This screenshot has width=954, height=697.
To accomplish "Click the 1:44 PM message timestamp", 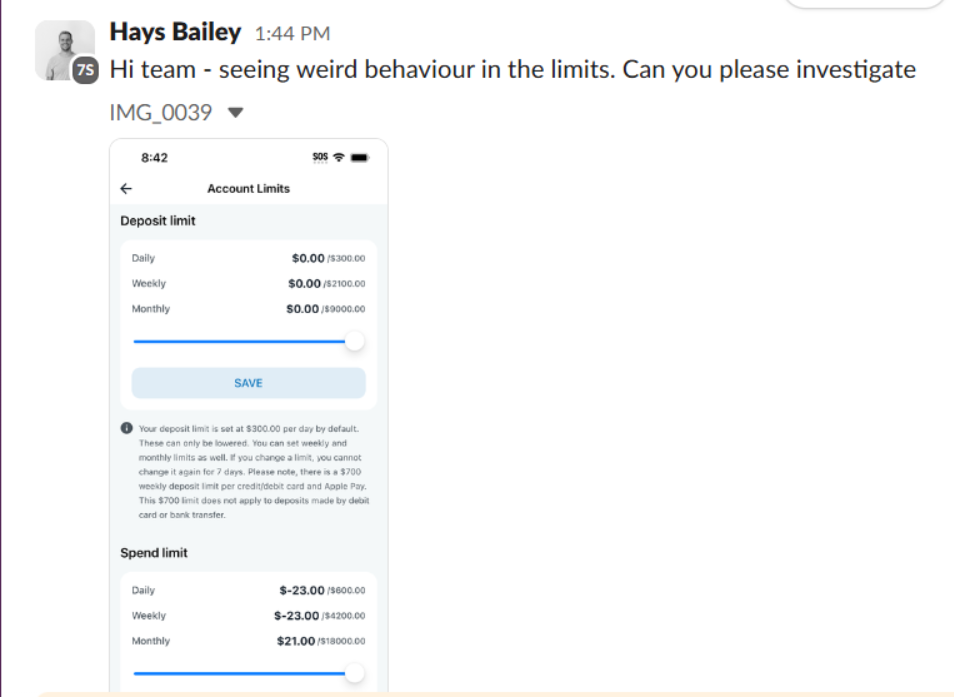I will (292, 33).
